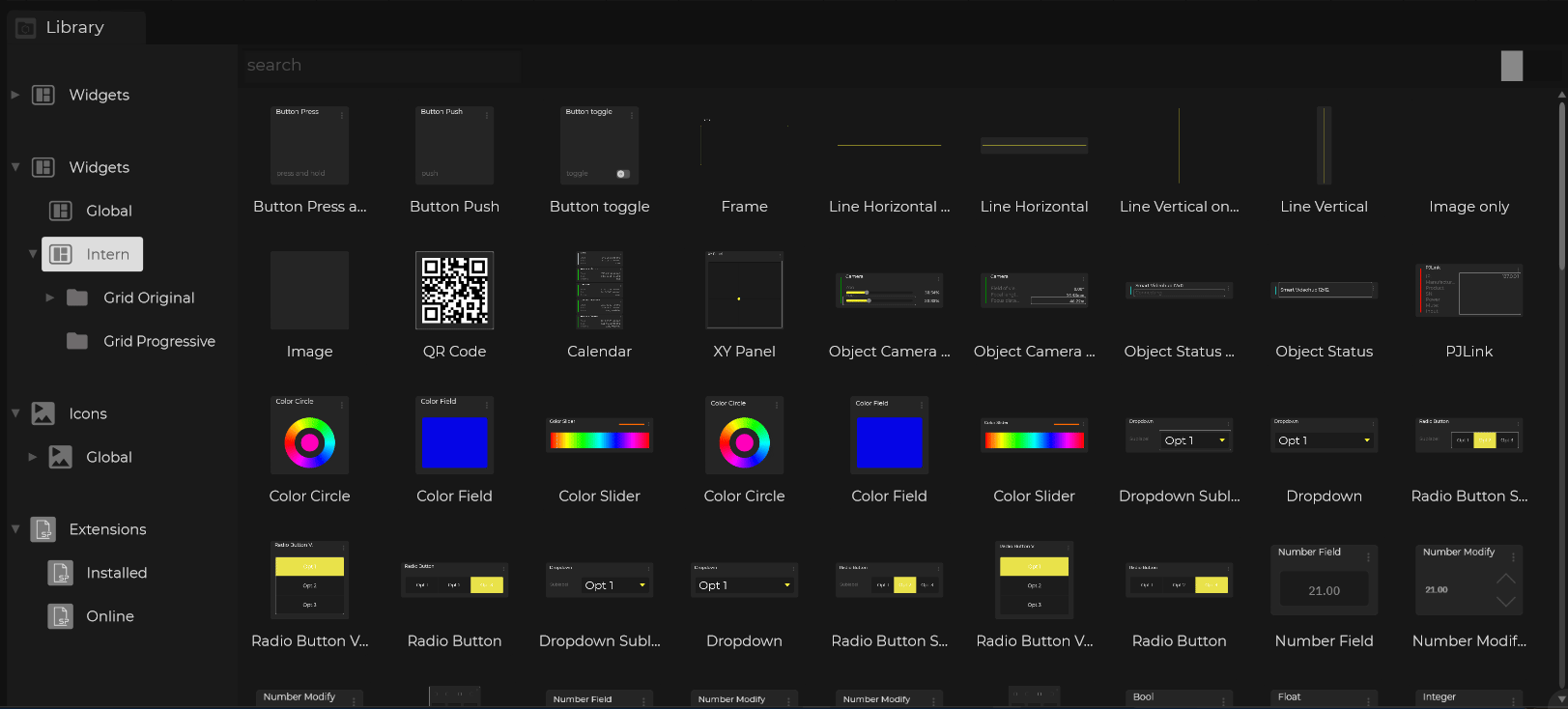Click the three-dot handle on Button Push preview
1568x709 pixels.
tap(486, 115)
